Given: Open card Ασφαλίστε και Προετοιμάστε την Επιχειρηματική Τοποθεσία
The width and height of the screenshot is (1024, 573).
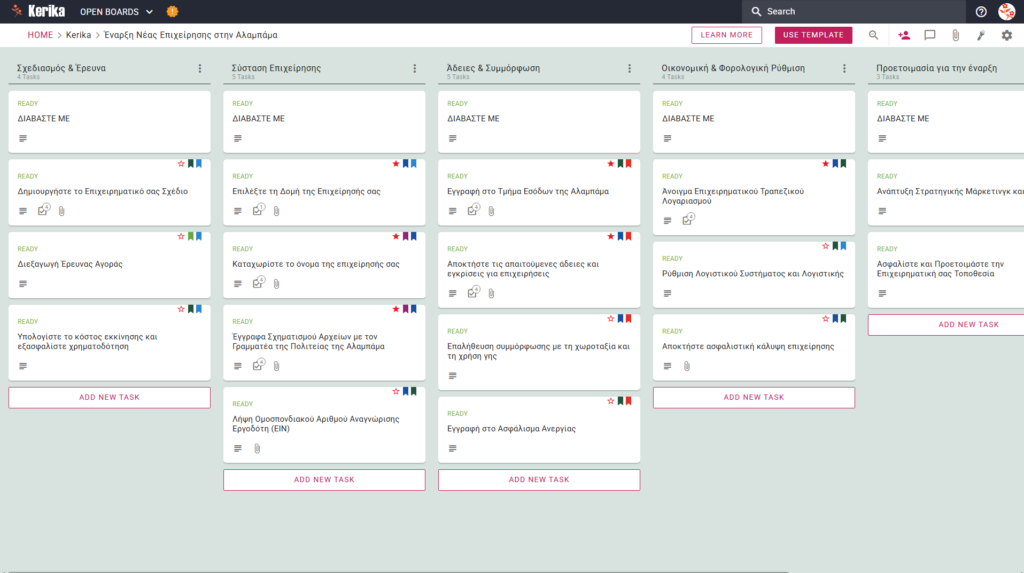Looking at the screenshot, I should [946, 269].
